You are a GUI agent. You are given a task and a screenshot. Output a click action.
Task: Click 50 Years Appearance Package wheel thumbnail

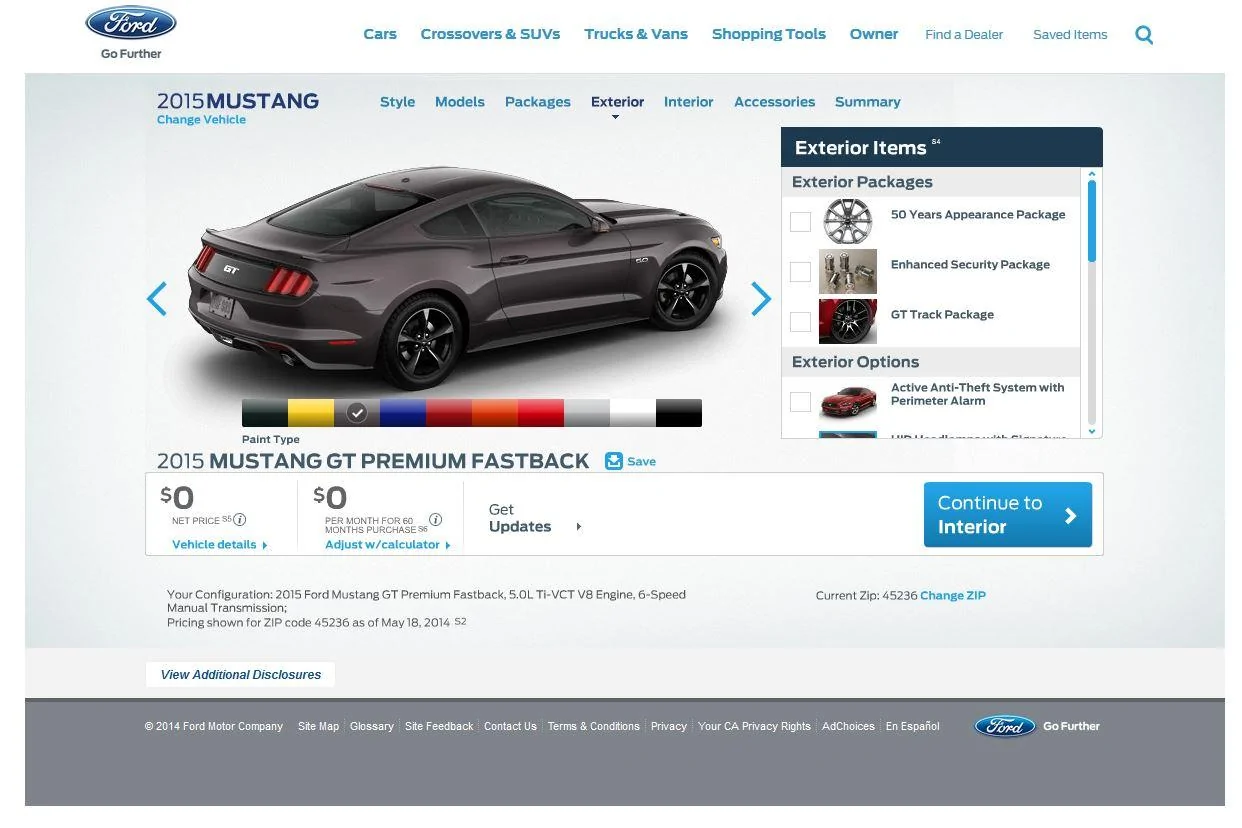click(848, 221)
